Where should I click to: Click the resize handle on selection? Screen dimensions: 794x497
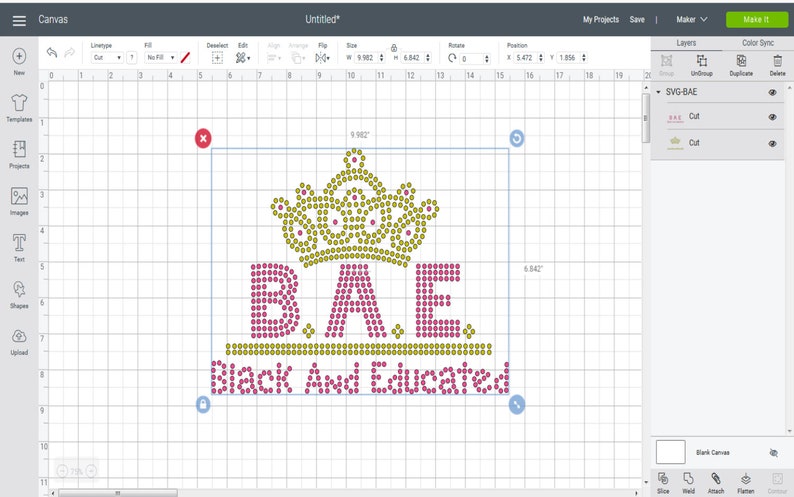pos(517,405)
